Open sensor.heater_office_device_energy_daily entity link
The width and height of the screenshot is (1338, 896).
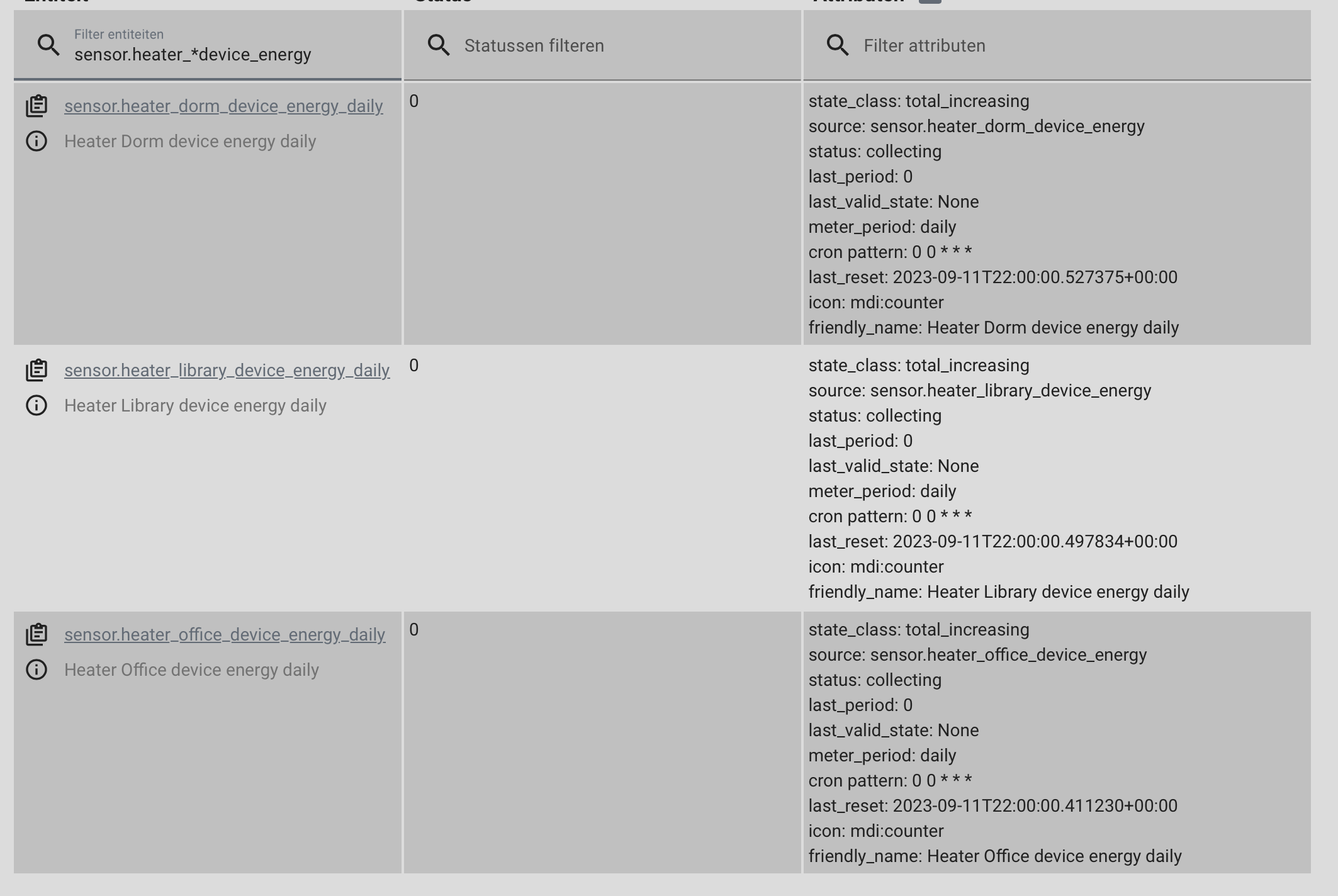(x=225, y=635)
